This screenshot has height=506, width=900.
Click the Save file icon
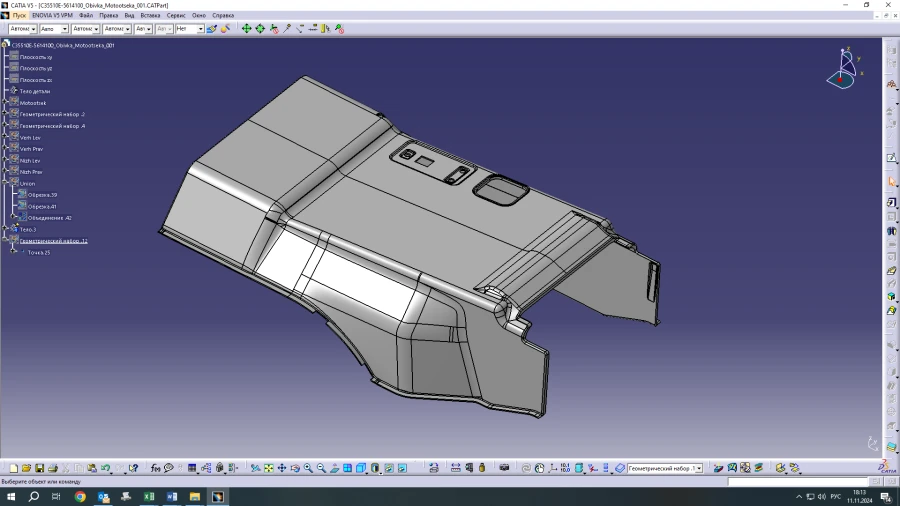coord(40,468)
